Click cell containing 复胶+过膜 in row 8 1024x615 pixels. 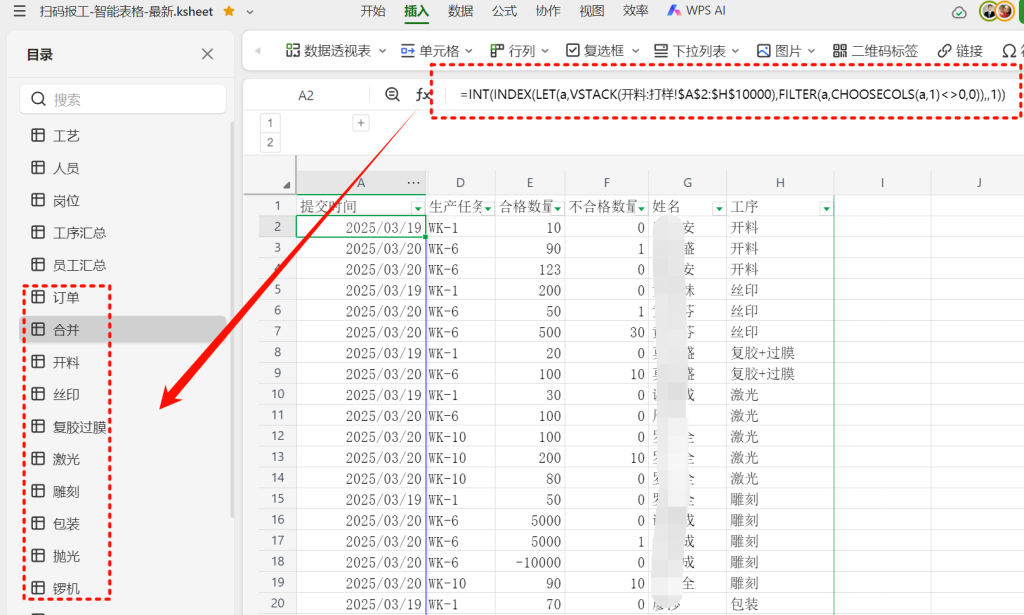[780, 353]
